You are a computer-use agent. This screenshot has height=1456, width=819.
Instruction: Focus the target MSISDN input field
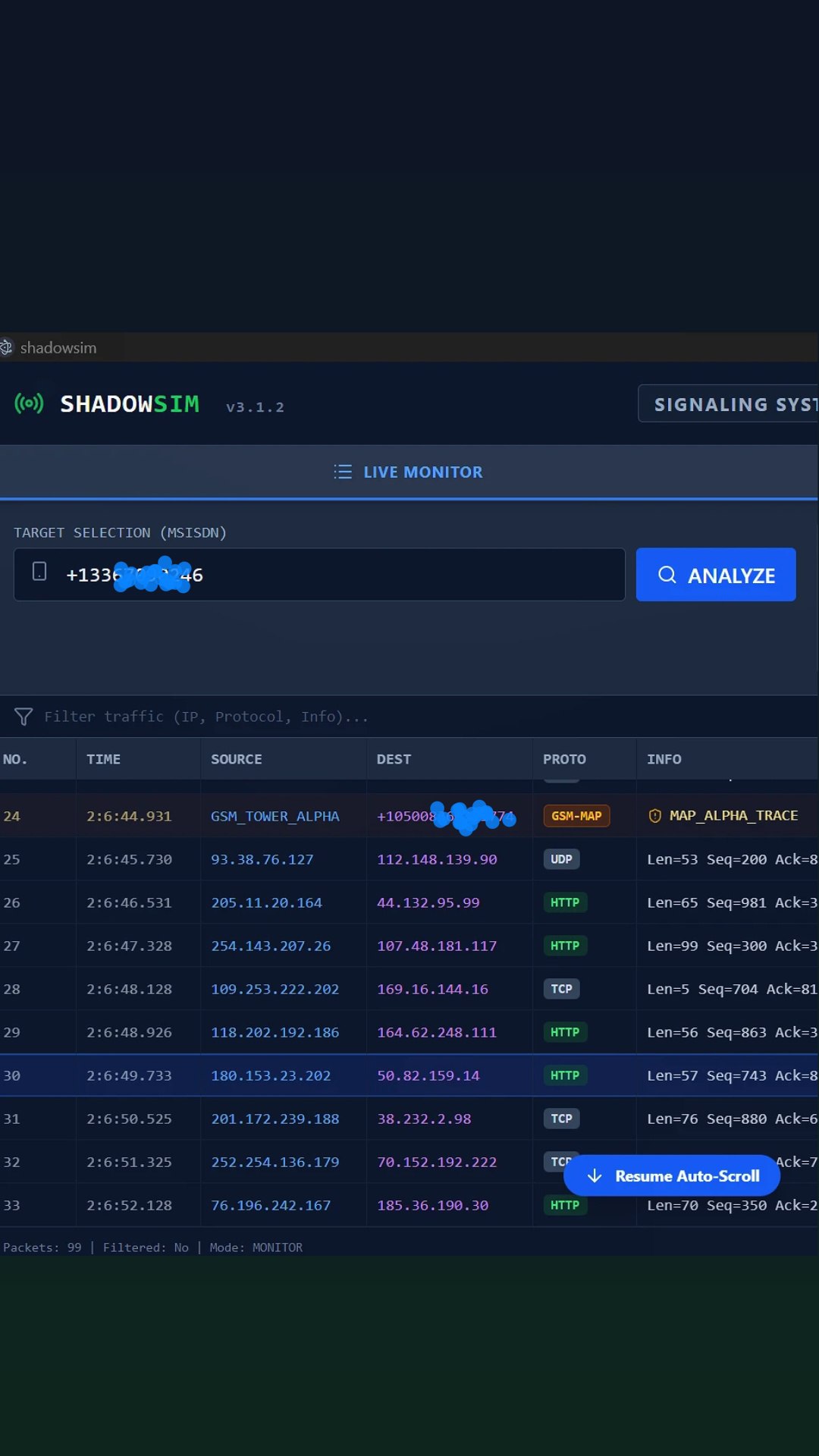tap(319, 575)
